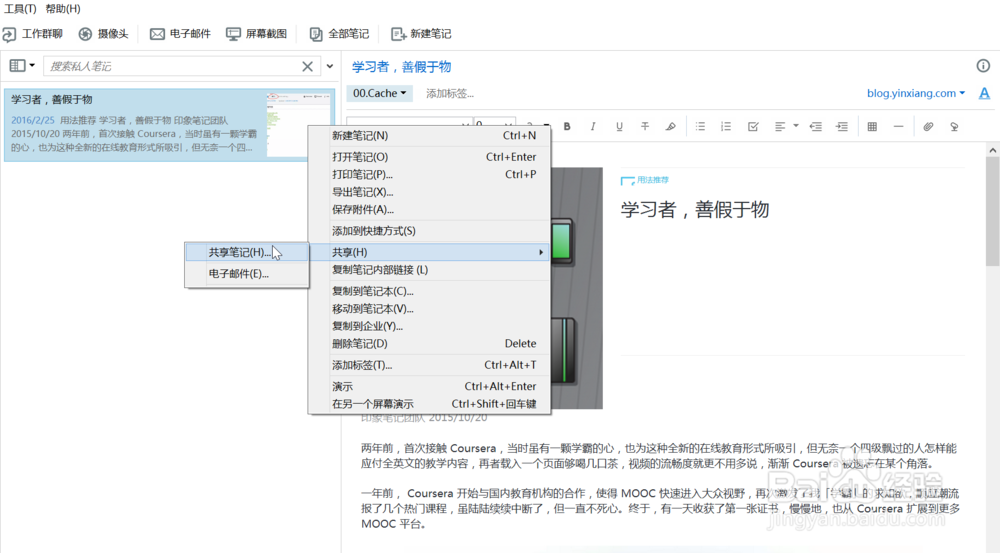
Task: Choose 打印笔记(P) in context menu
Action: 429,174
